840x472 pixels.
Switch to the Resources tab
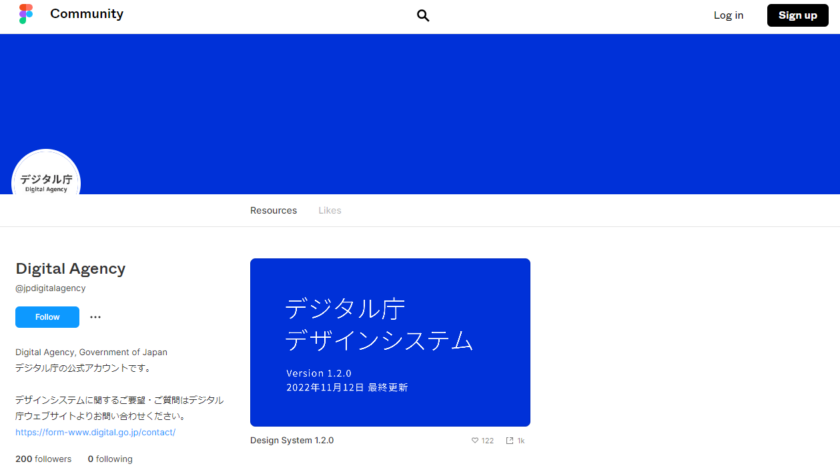(273, 211)
